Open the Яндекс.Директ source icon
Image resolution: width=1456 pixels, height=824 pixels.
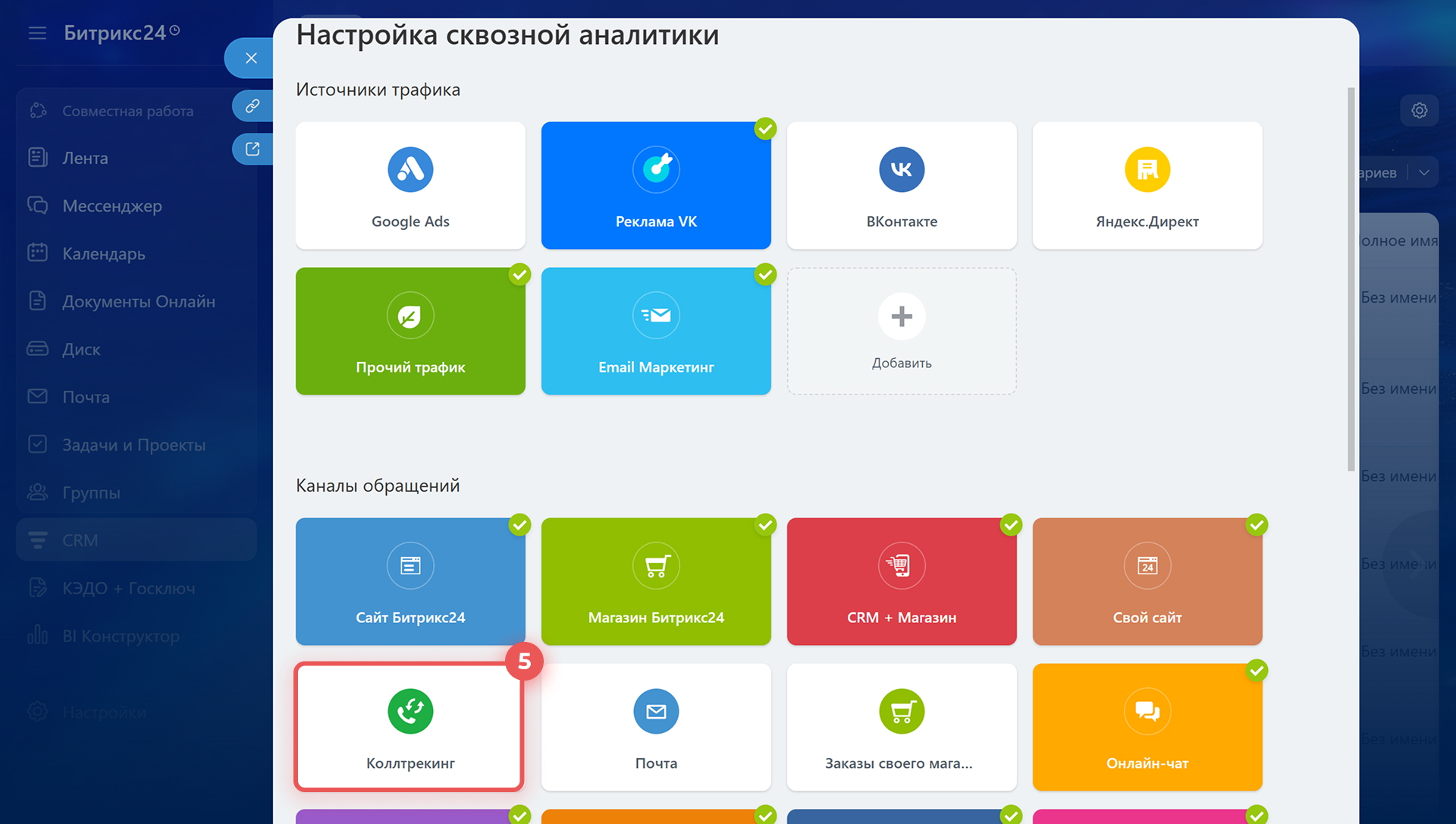(1147, 169)
